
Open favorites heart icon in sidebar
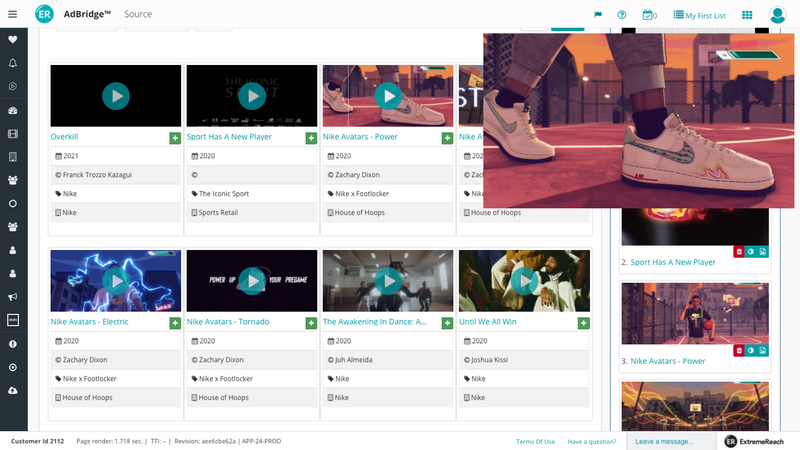coord(13,39)
